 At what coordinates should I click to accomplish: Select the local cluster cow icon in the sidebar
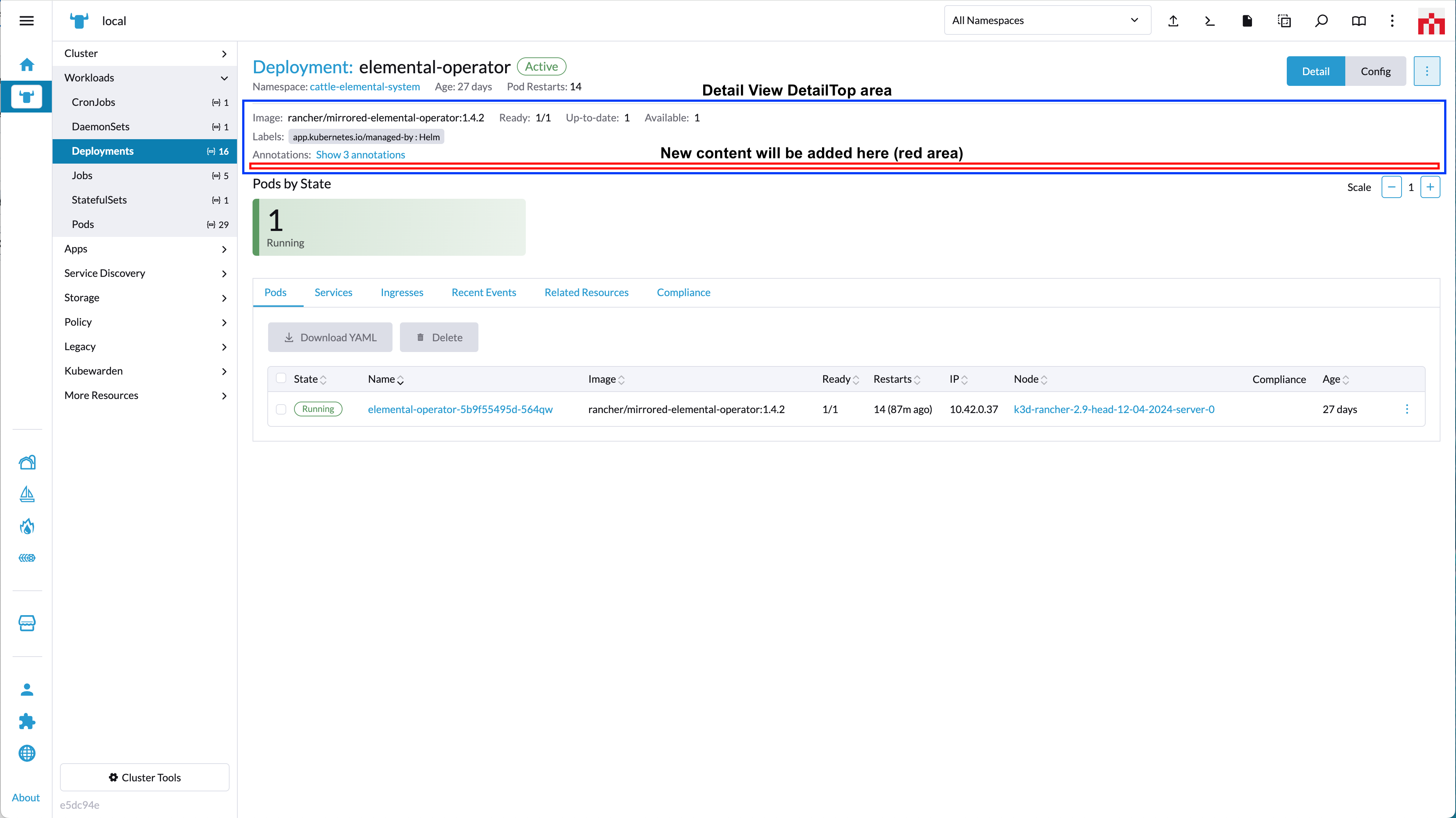pyautogui.click(x=27, y=97)
